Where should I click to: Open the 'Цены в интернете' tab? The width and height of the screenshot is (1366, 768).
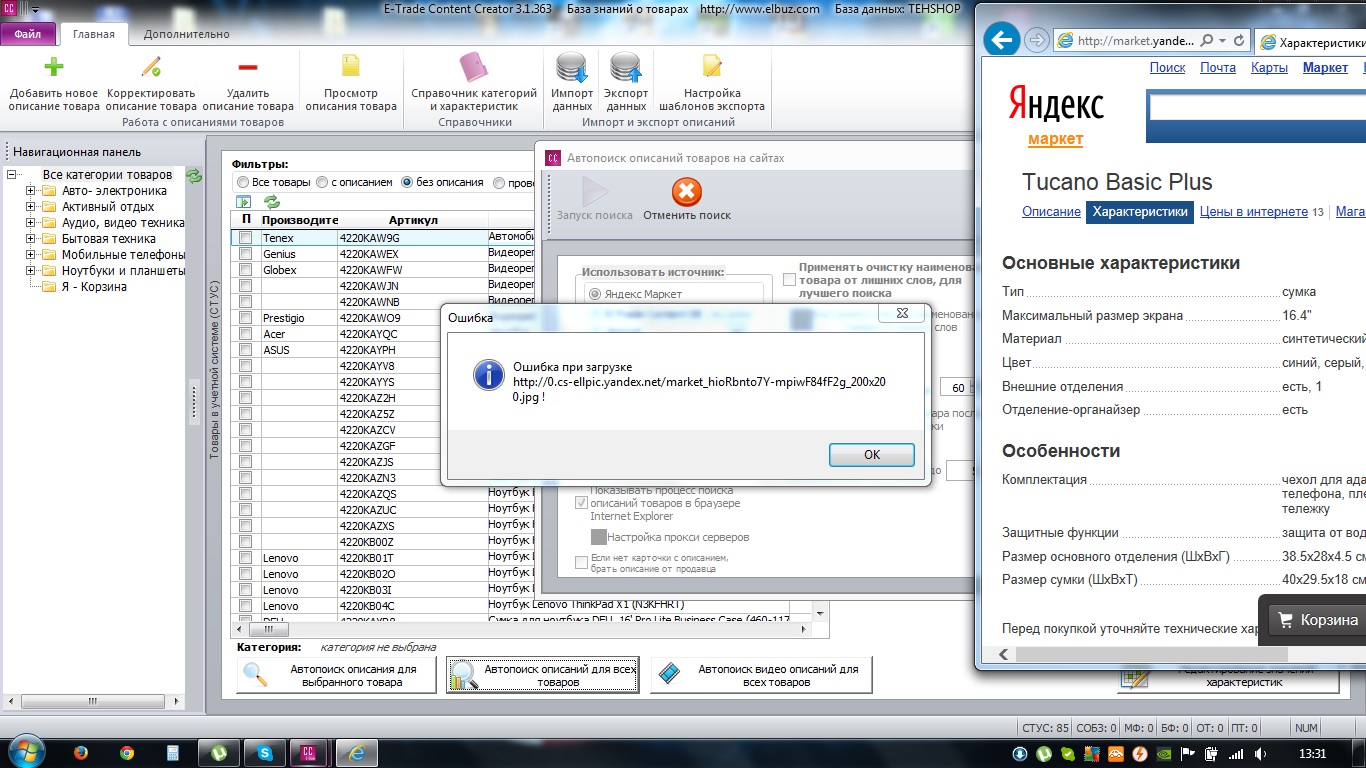point(1254,212)
